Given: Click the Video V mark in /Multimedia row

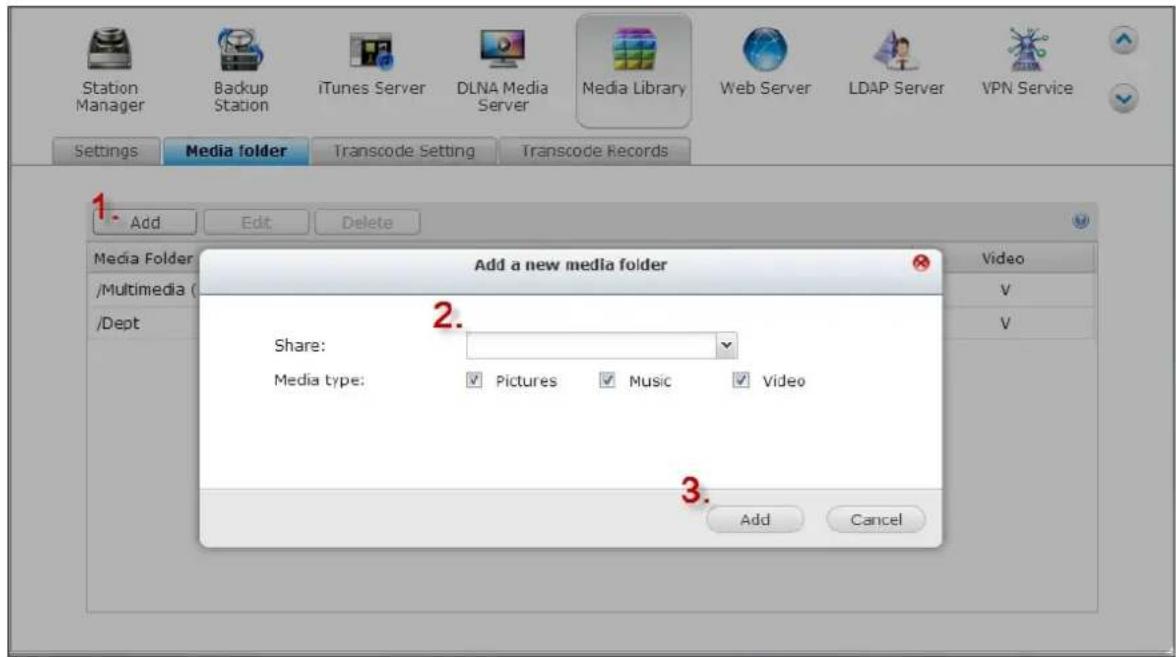Looking at the screenshot, I should point(1005,290).
